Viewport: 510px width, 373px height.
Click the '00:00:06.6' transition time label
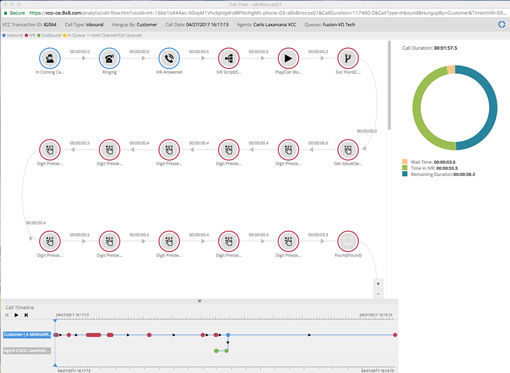click(x=318, y=143)
